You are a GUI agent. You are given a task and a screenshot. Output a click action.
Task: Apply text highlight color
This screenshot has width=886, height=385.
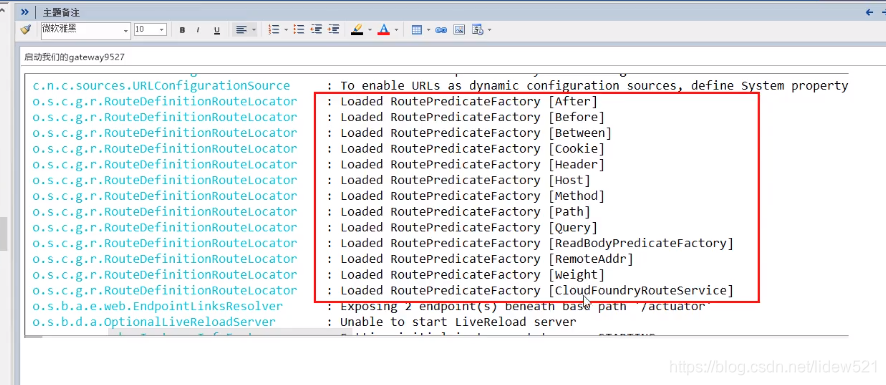pyautogui.click(x=357, y=30)
